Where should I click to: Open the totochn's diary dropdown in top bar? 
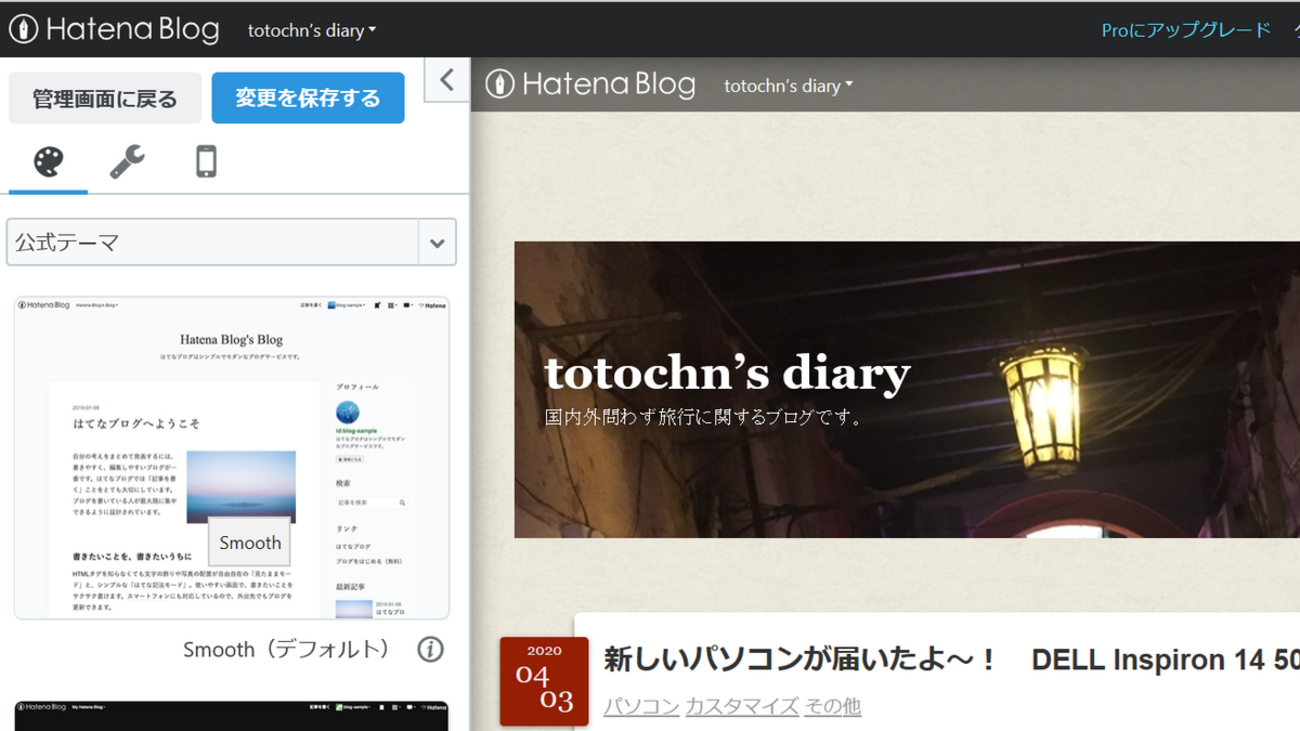click(x=312, y=30)
